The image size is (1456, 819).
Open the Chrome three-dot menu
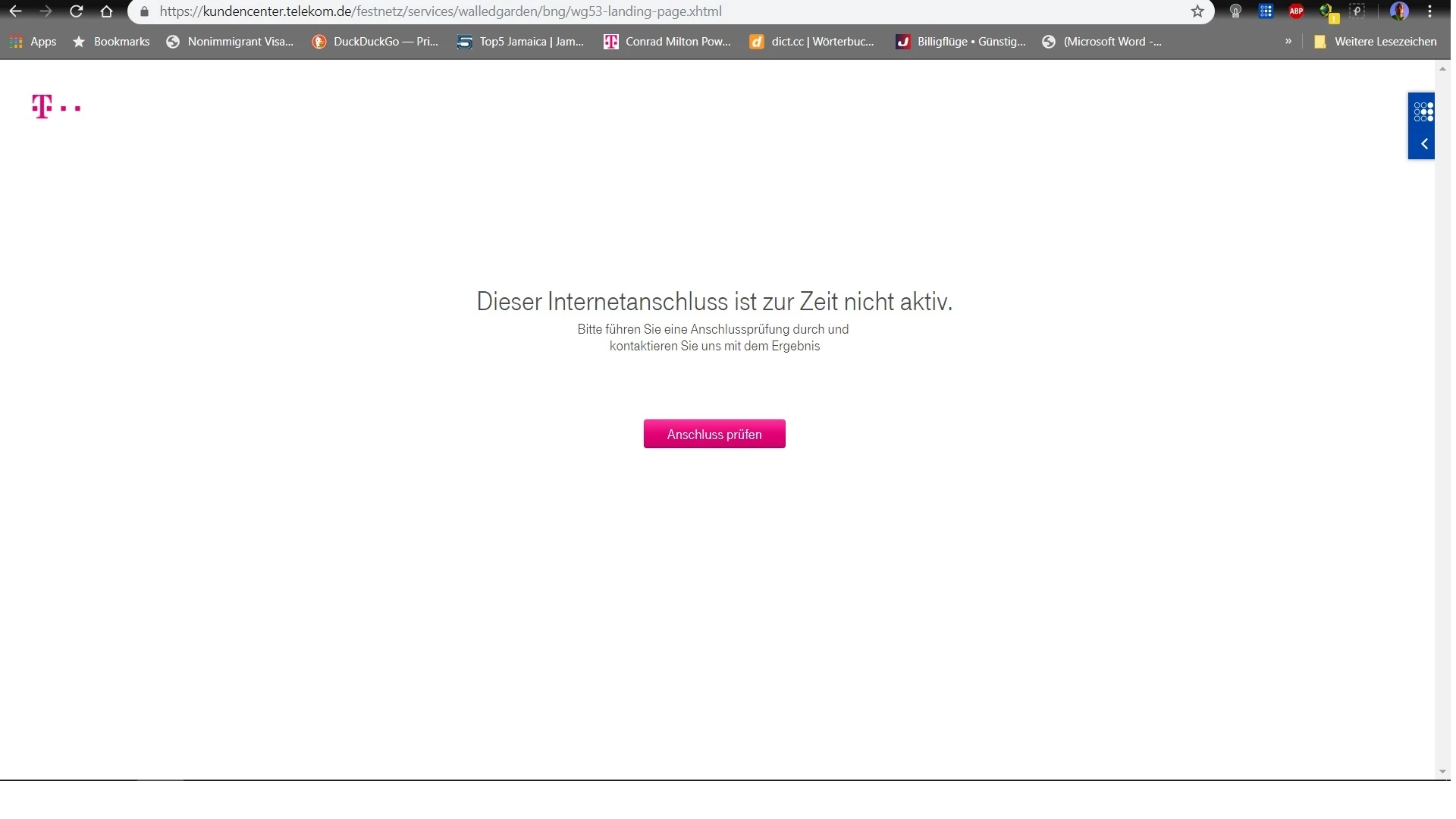pos(1429,11)
